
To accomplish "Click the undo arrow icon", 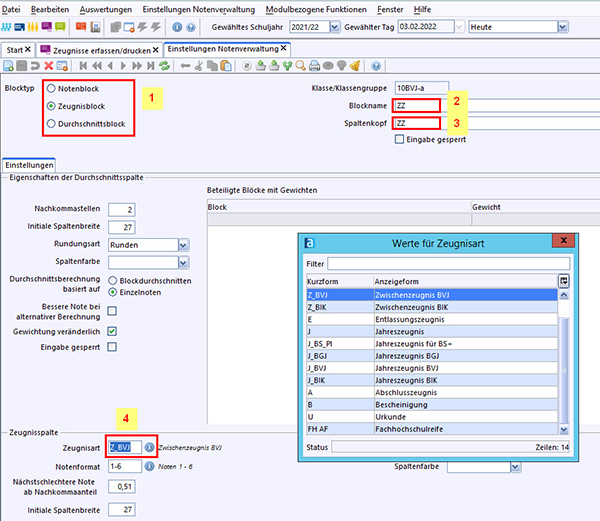I will (x=35, y=66).
